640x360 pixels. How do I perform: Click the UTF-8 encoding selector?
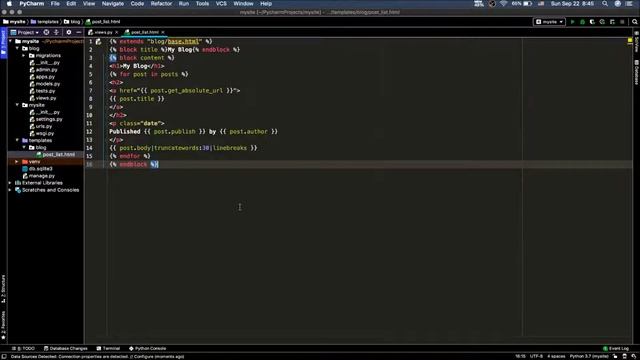[x=536, y=356]
